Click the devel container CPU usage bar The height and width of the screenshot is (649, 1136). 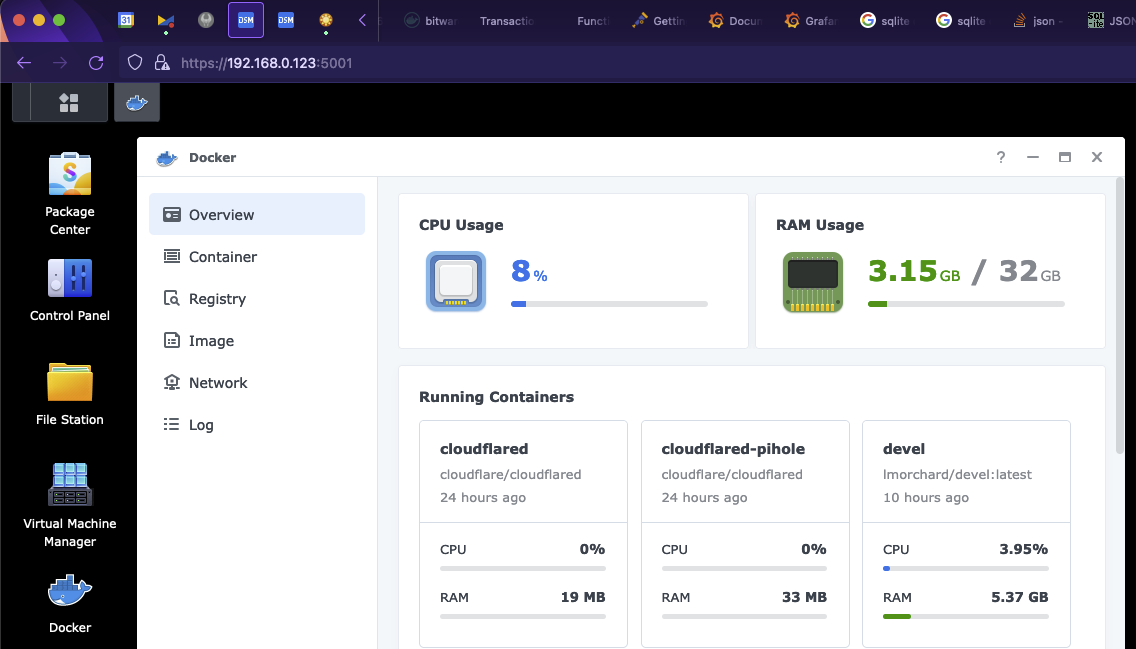(x=966, y=569)
